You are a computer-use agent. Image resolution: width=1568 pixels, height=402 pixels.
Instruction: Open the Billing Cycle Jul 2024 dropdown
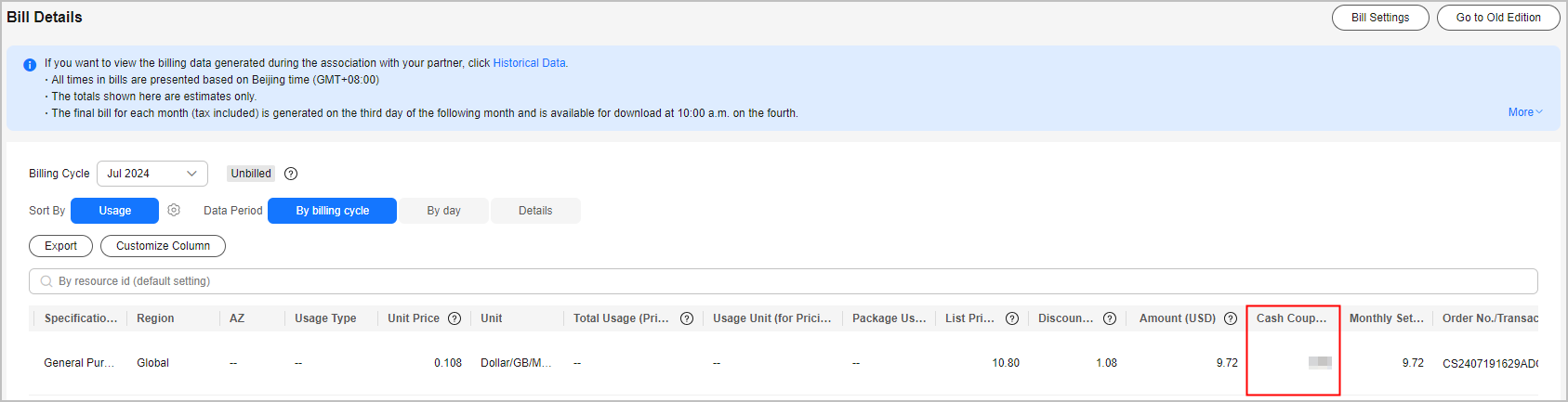coord(152,174)
